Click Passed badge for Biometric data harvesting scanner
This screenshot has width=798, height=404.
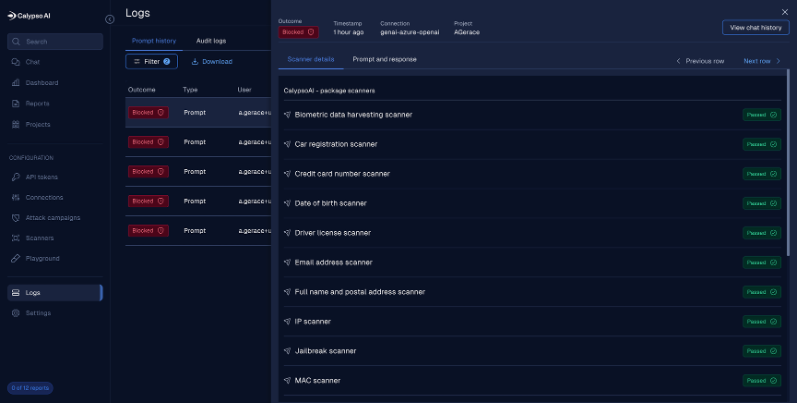(761, 115)
